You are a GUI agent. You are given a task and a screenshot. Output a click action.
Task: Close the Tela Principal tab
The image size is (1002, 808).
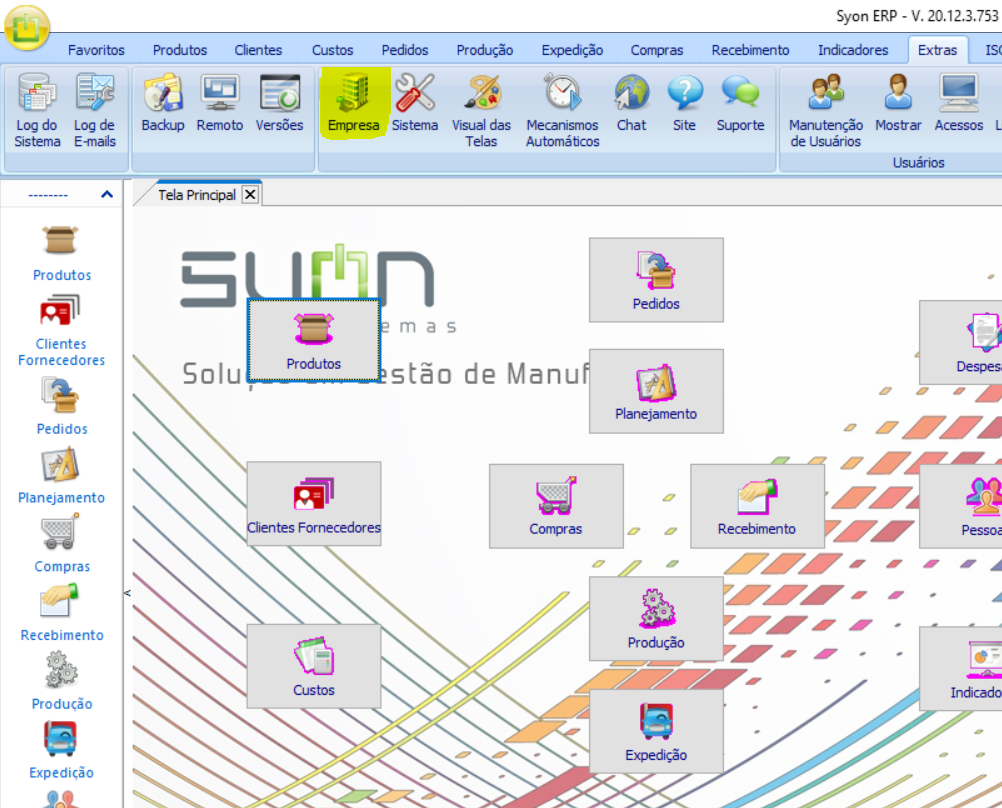(x=250, y=195)
